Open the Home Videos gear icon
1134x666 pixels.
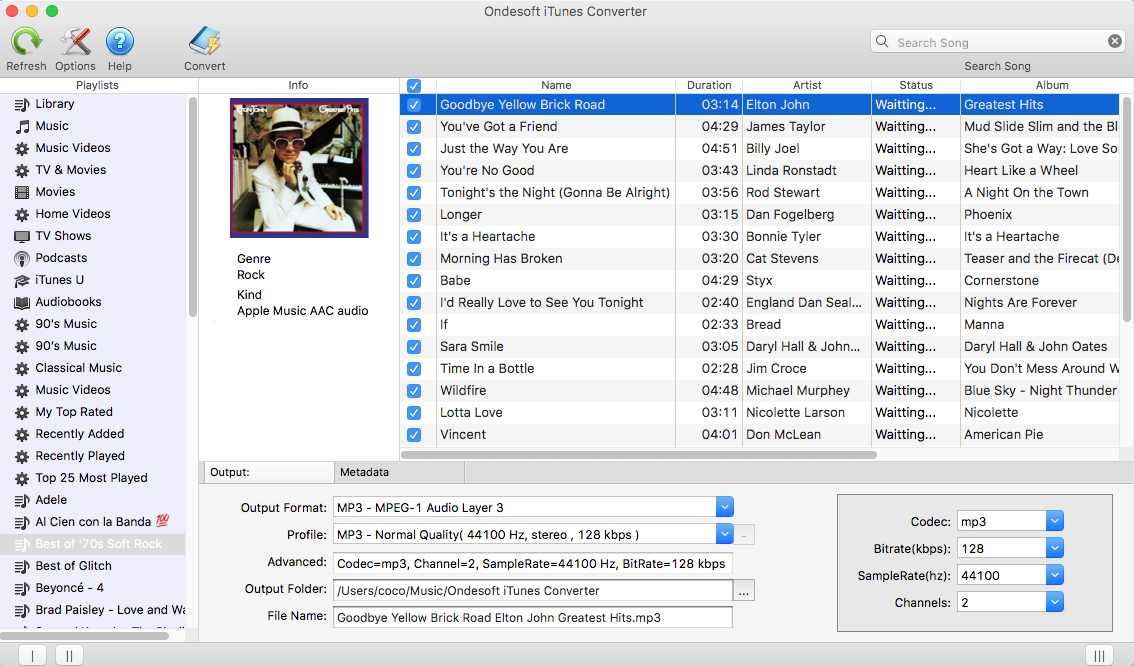(22, 215)
